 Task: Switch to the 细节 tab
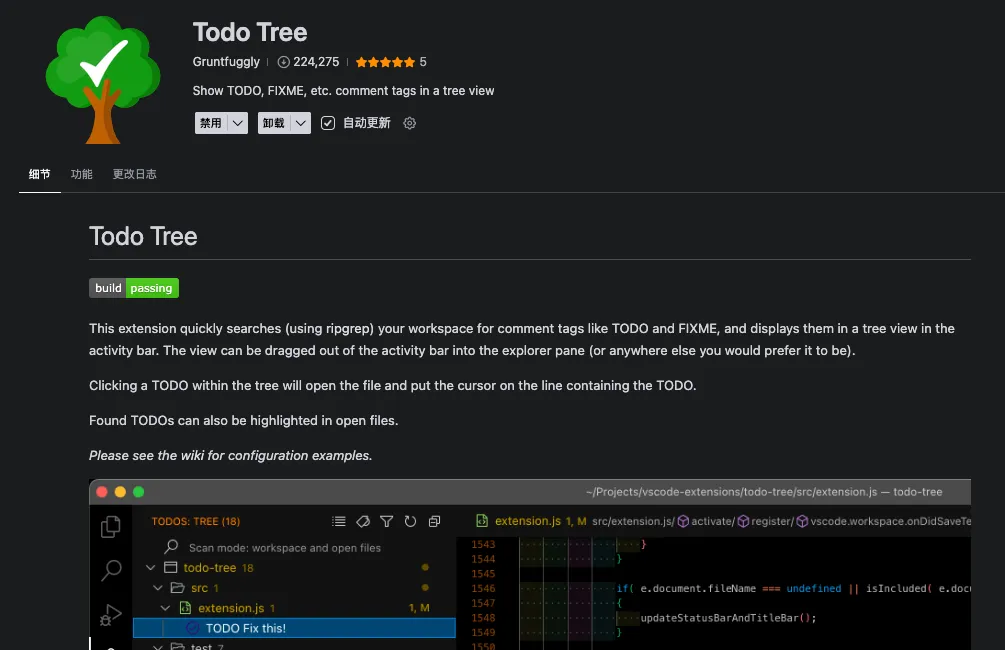40,174
